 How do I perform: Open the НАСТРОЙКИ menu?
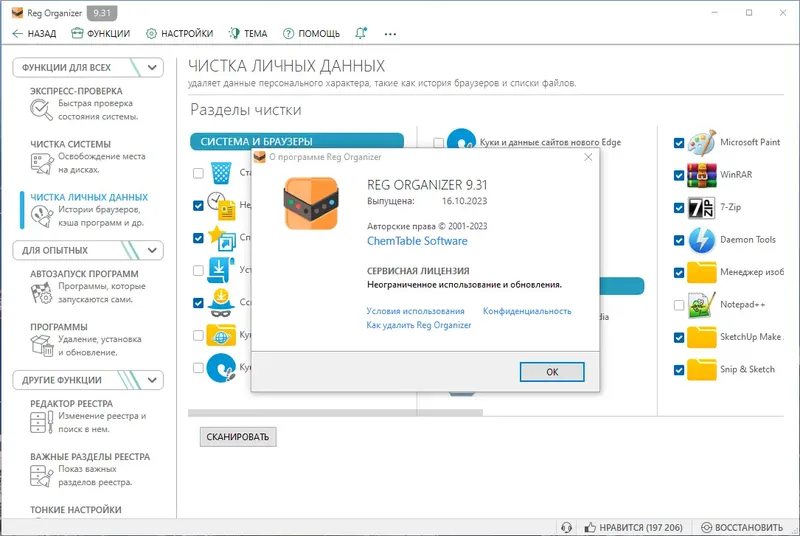click(x=179, y=33)
